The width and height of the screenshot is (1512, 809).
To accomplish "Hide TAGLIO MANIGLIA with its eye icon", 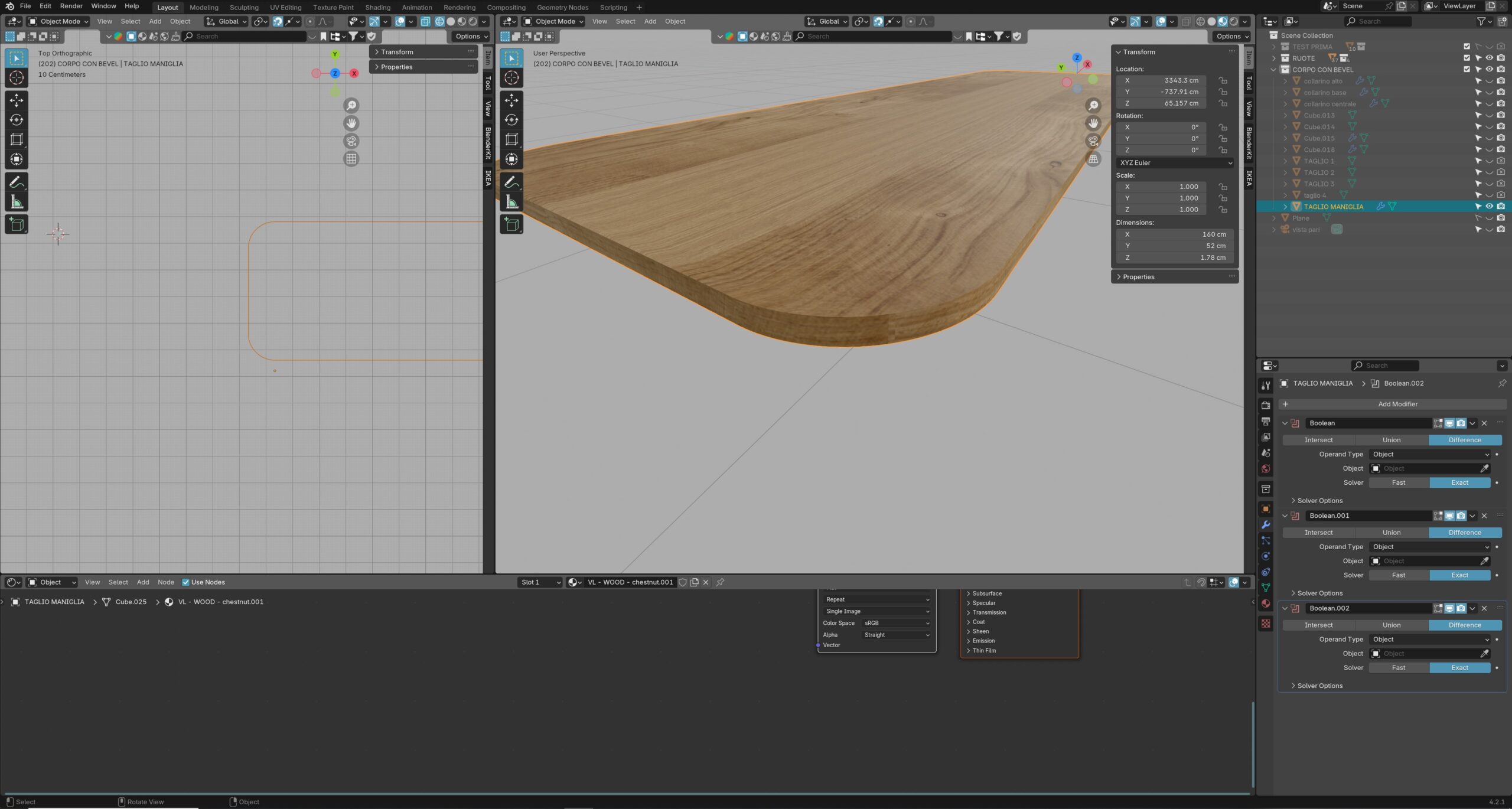I will tap(1489, 207).
